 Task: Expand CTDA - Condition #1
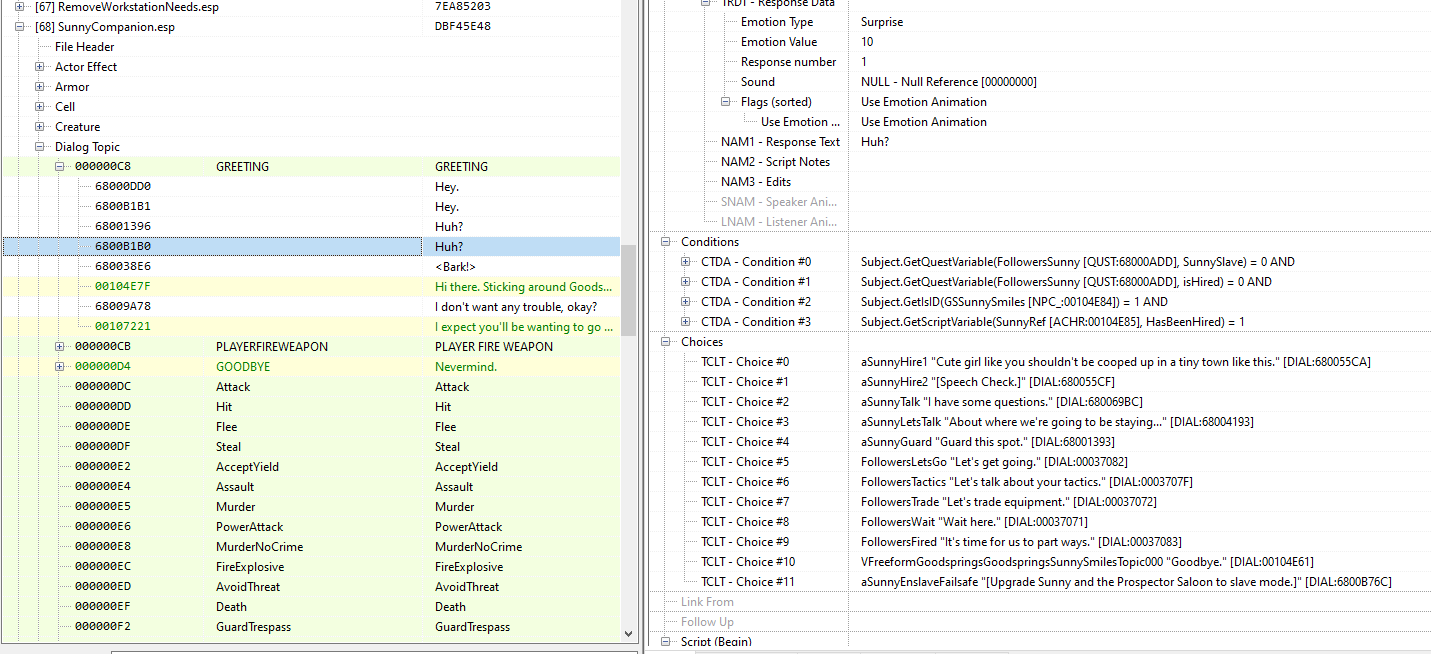686,282
